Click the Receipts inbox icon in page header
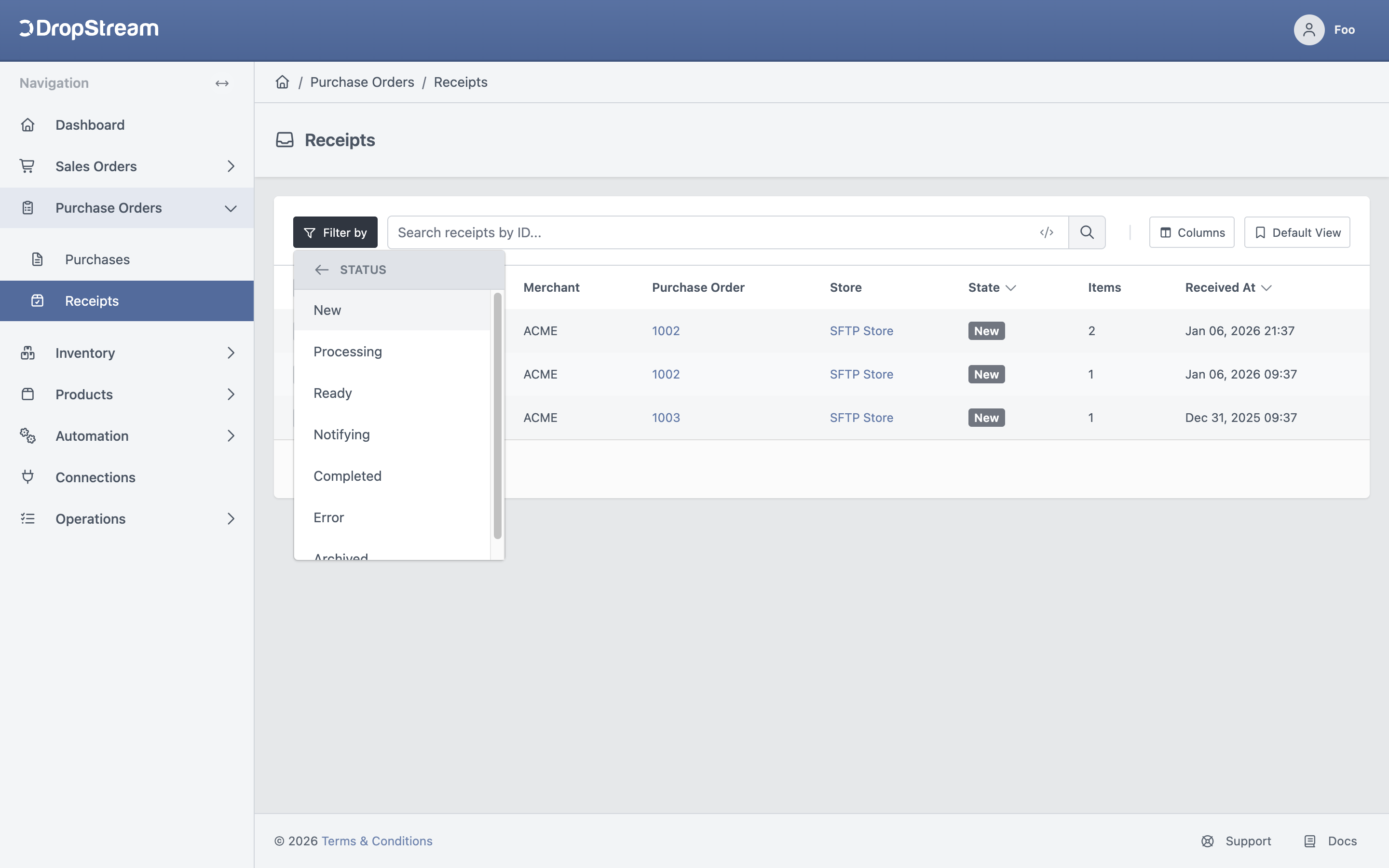The image size is (1389, 868). click(285, 139)
